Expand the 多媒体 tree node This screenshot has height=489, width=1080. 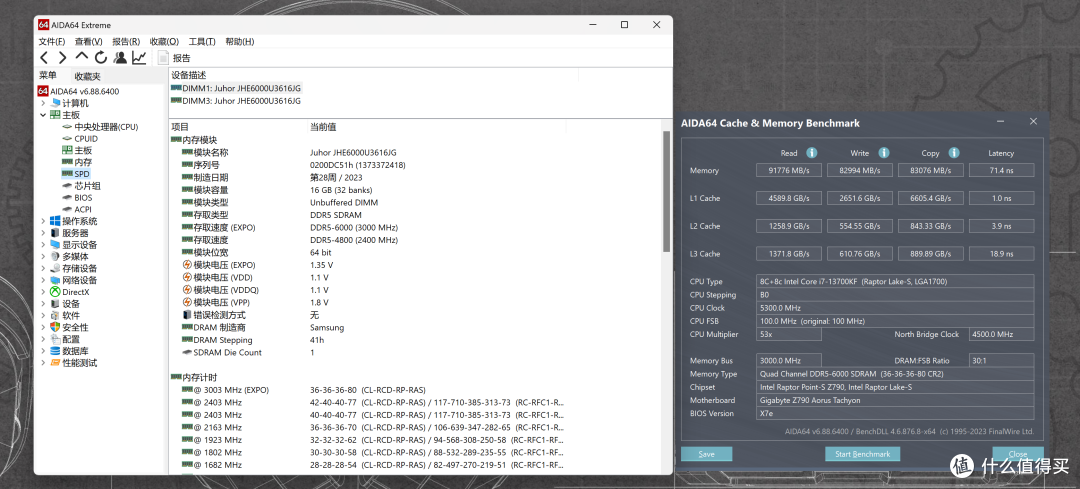point(43,256)
